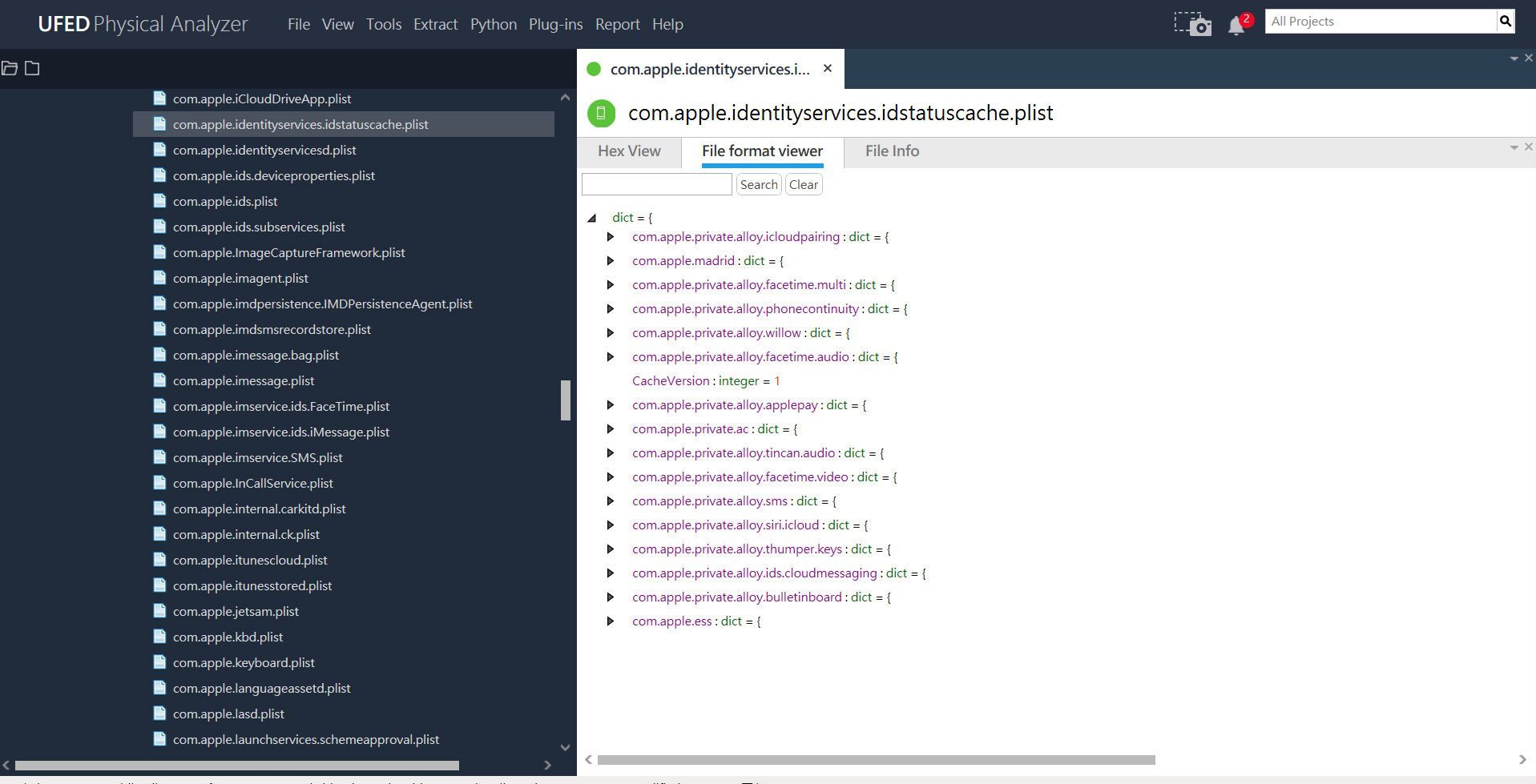This screenshot has width=1536, height=784.
Task: Expand com.apple.private.alloy.applepay node
Action: pos(611,405)
